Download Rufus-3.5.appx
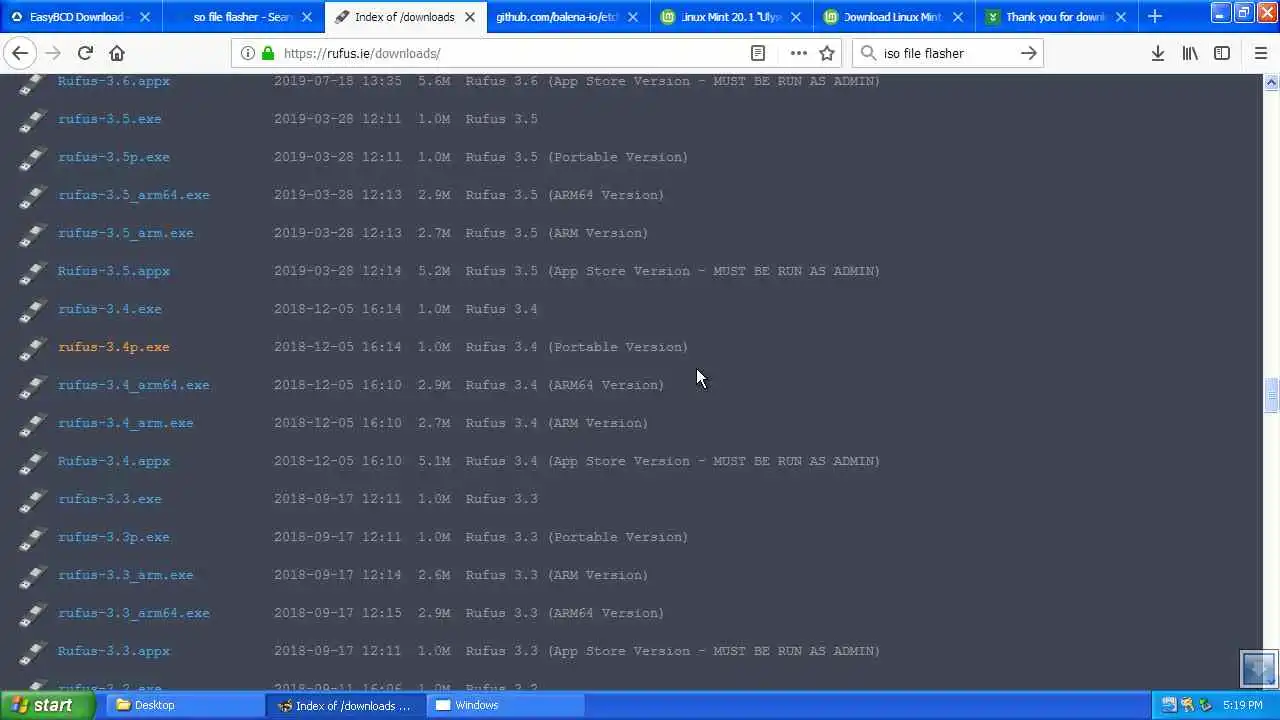This screenshot has width=1280, height=720. [114, 271]
